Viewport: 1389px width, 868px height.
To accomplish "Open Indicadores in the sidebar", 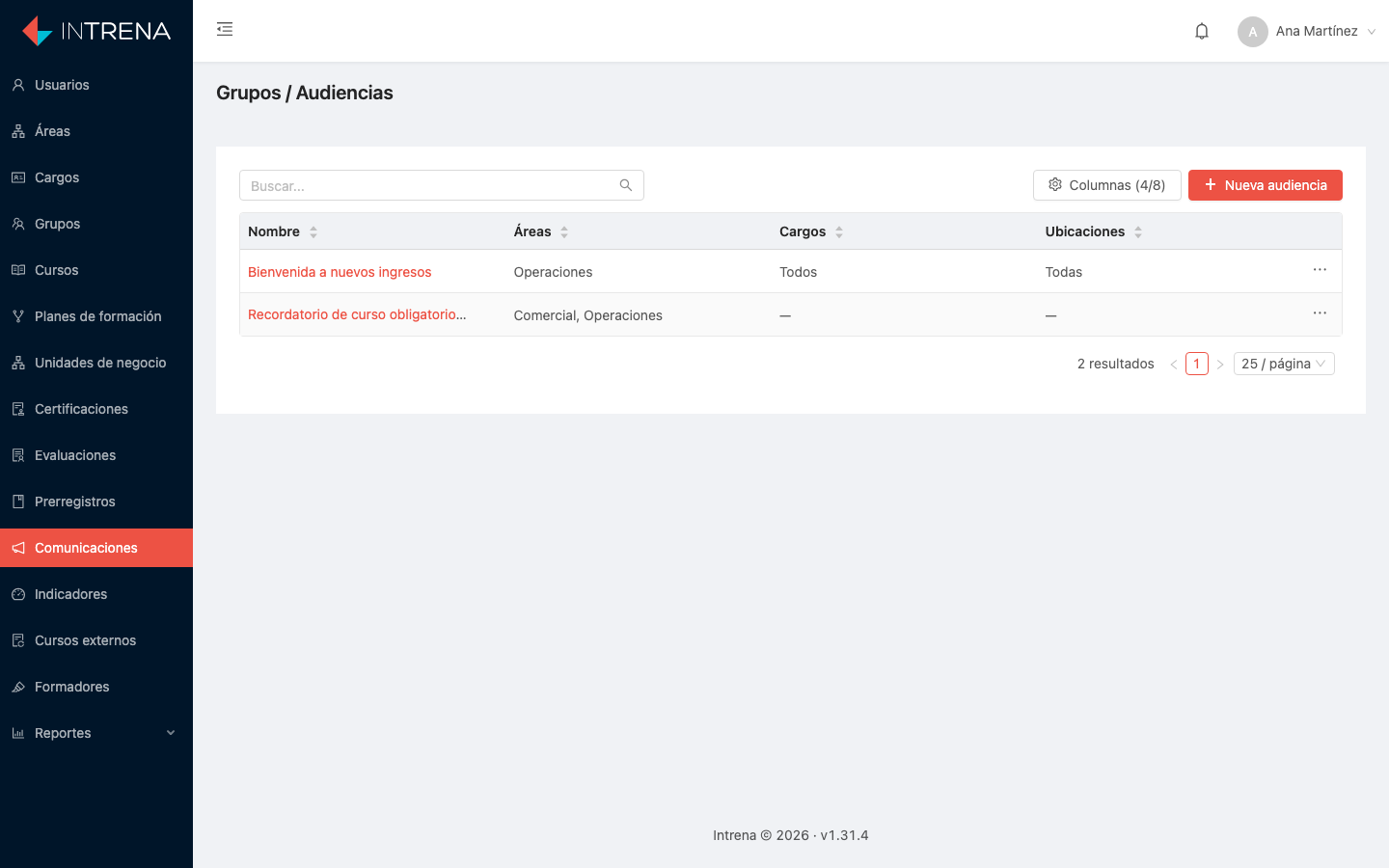I will click(x=96, y=594).
